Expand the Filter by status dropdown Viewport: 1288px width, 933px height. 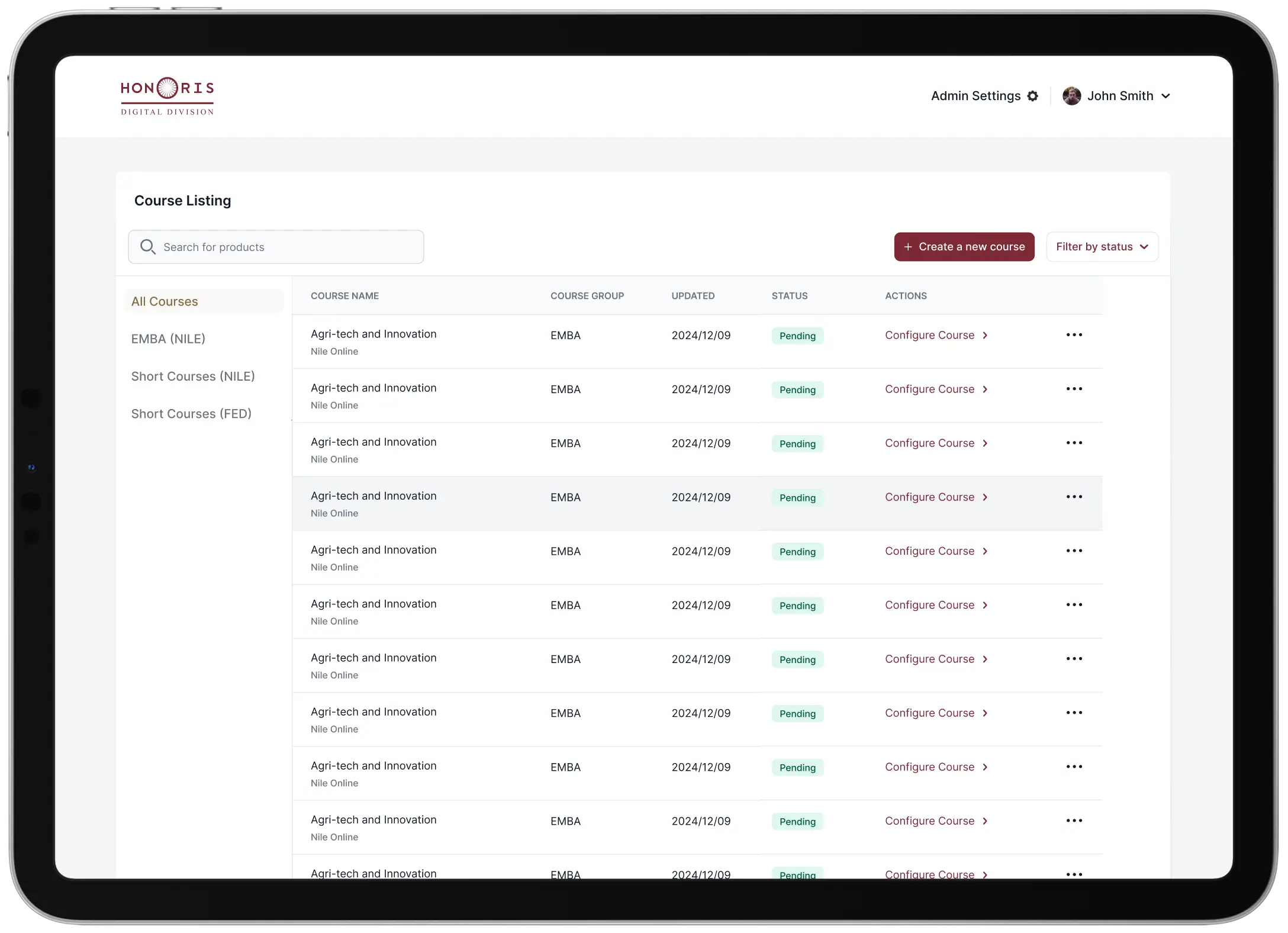1102,247
